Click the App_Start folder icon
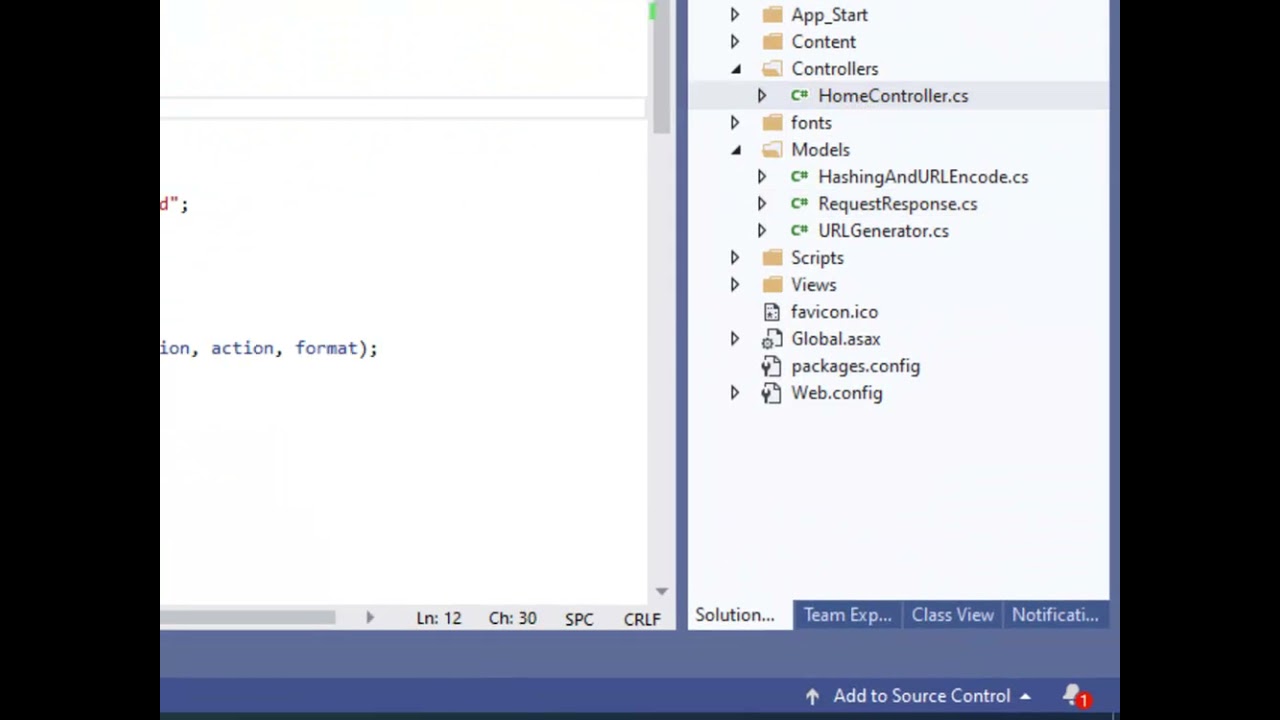The width and height of the screenshot is (1280, 720). pyautogui.click(x=772, y=15)
